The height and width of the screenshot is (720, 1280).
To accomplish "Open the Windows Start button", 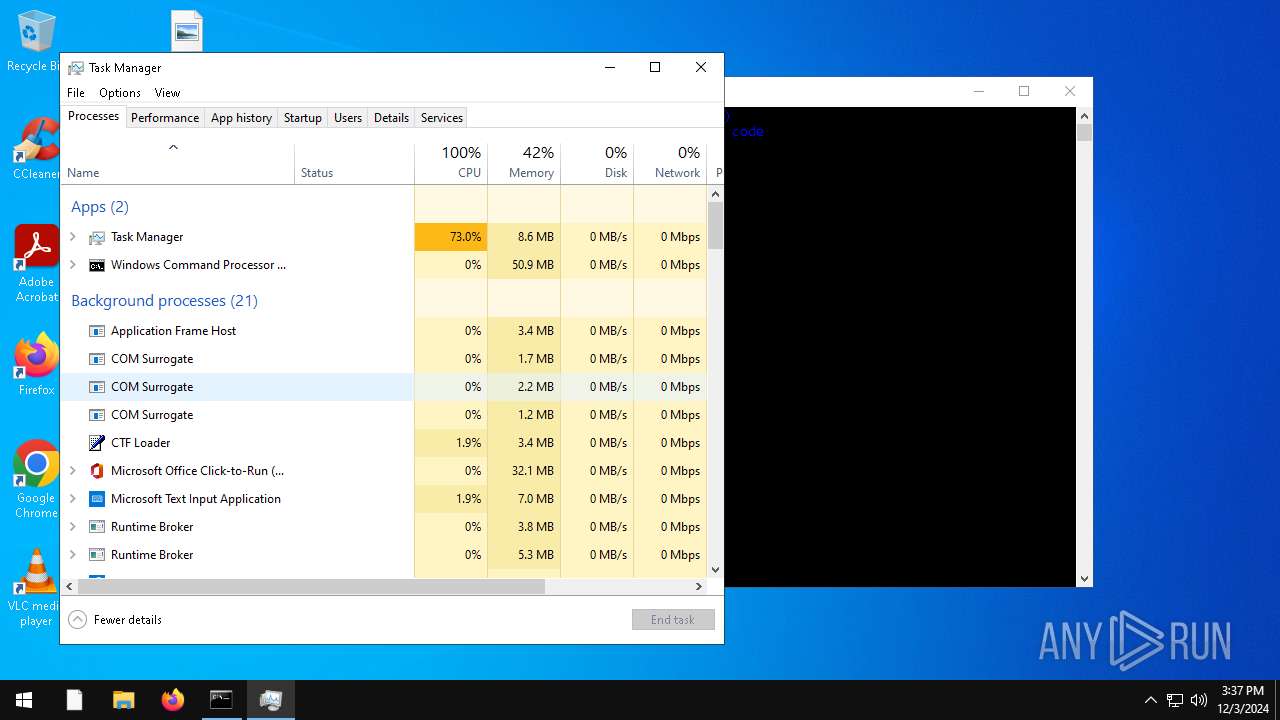I will [x=24, y=700].
